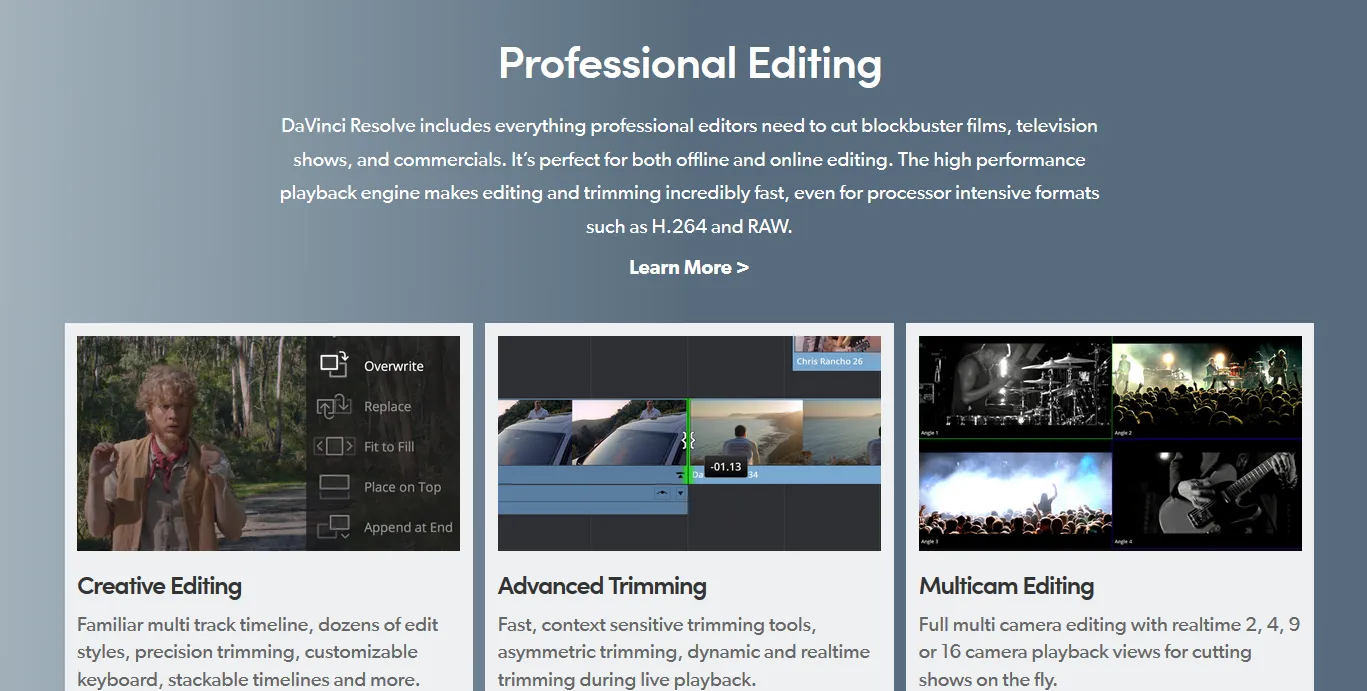
Task: Click the Append at End label
Action: tap(408, 527)
